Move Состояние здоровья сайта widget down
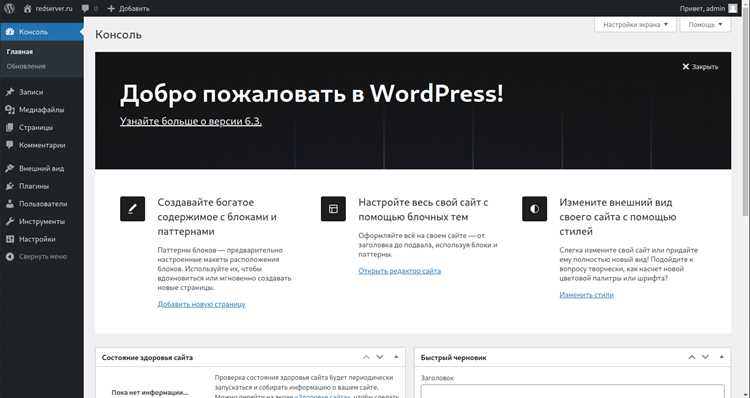The height and width of the screenshot is (398, 750). (x=380, y=357)
